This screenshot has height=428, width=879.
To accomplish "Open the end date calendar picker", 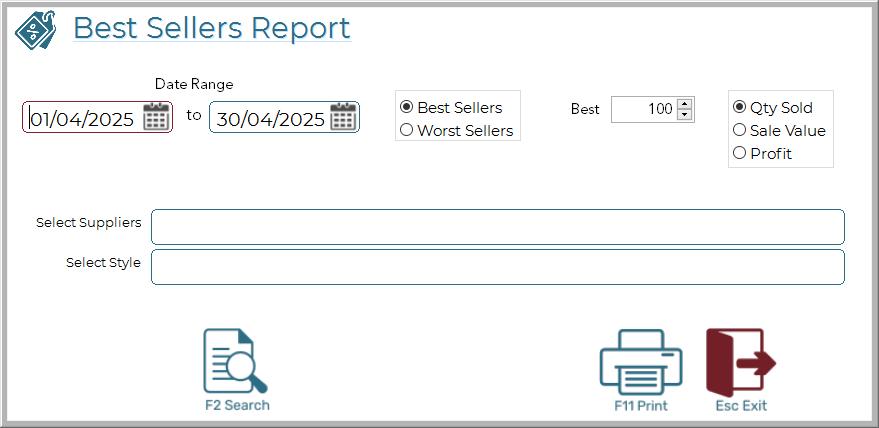I will click(x=343, y=117).
